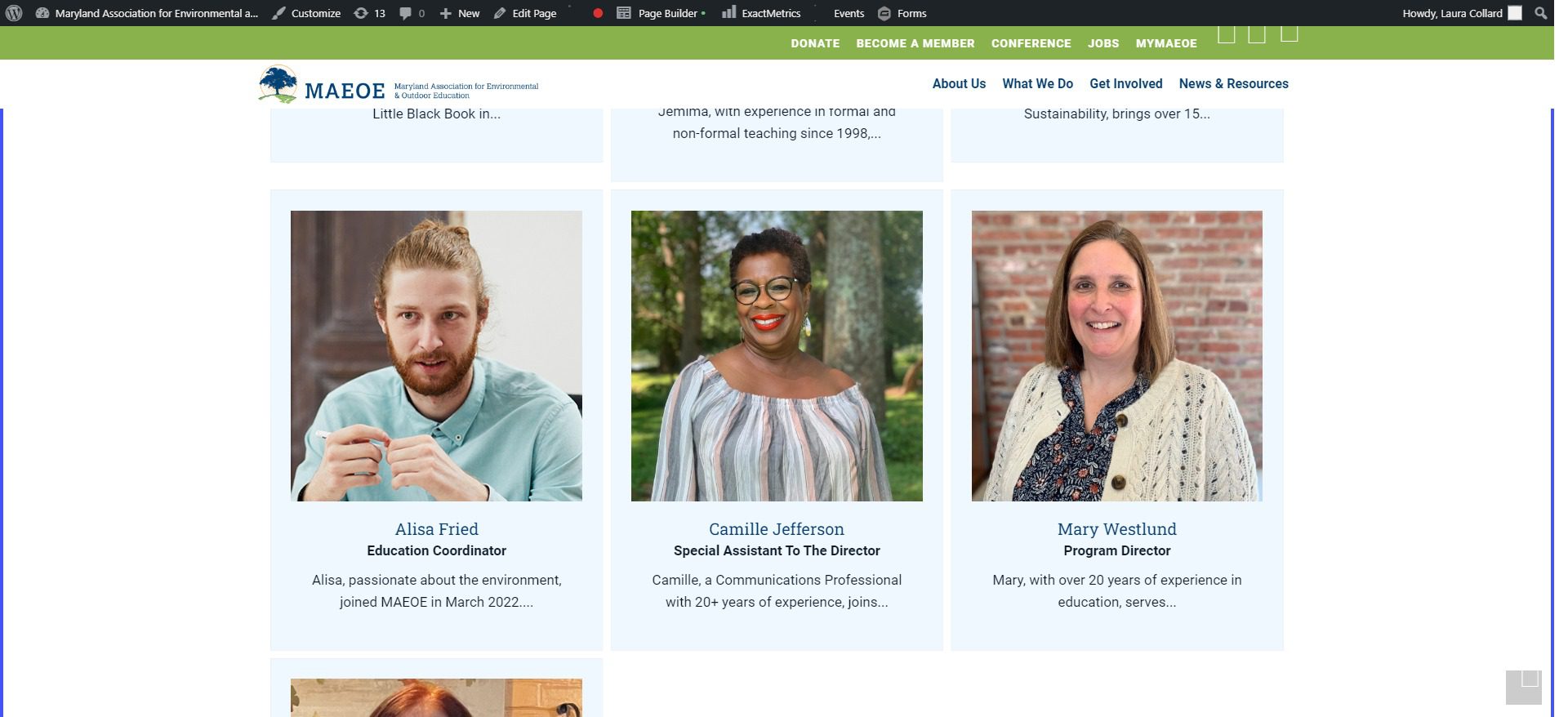Click the Mary Westlund name link
Image resolution: width=1568 pixels, height=717 pixels.
[x=1116, y=529]
